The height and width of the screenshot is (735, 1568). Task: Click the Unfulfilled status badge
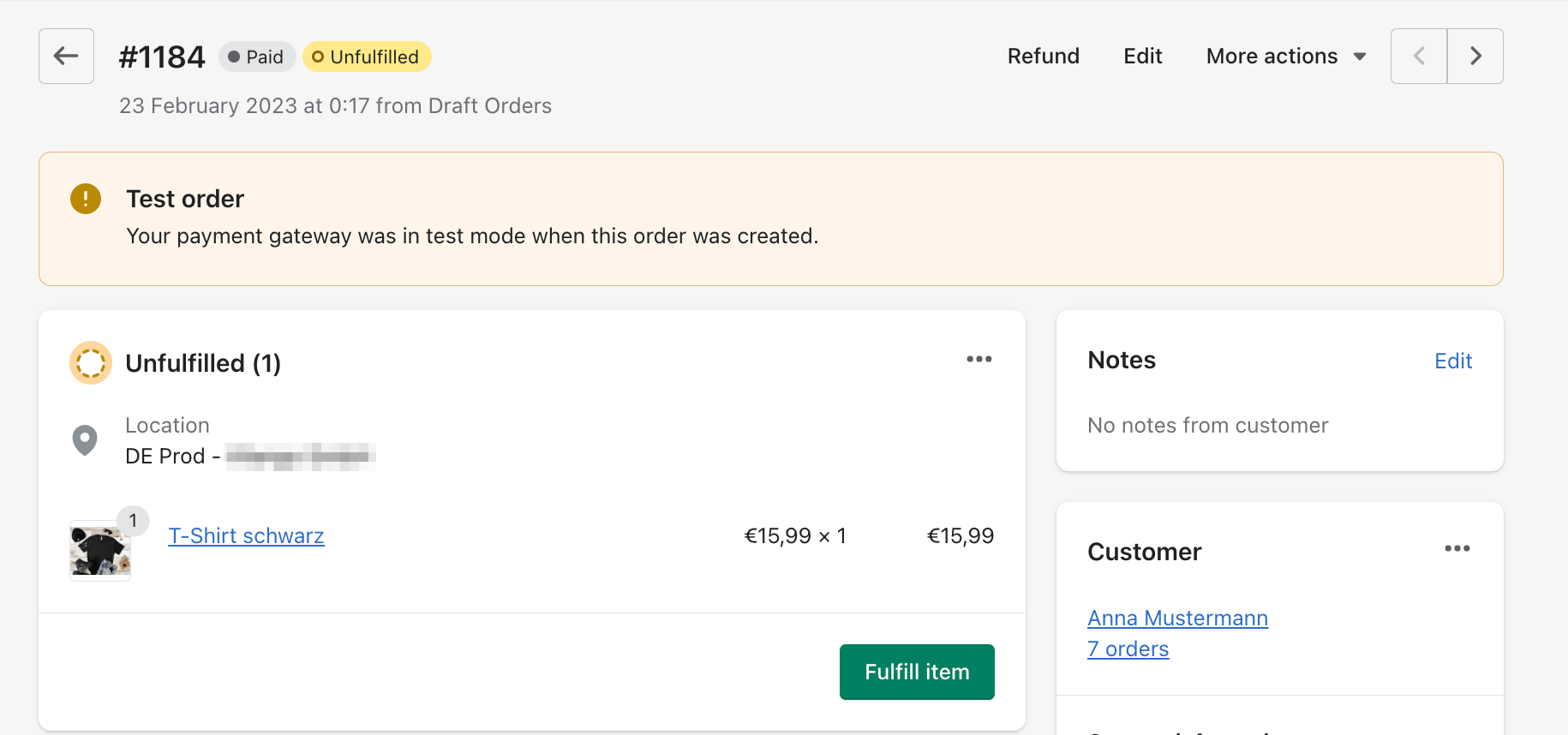coord(367,57)
